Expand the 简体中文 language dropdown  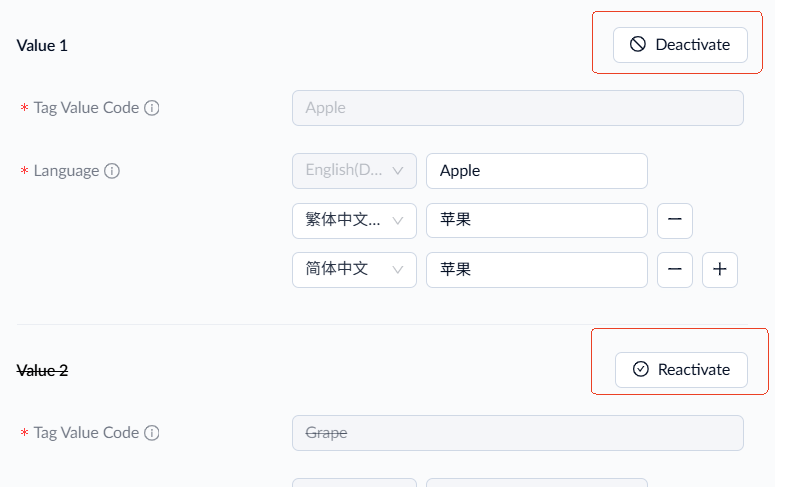(354, 269)
